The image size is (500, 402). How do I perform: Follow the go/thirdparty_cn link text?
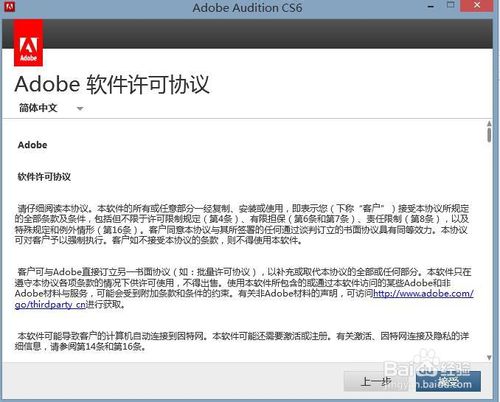[x=50, y=305]
